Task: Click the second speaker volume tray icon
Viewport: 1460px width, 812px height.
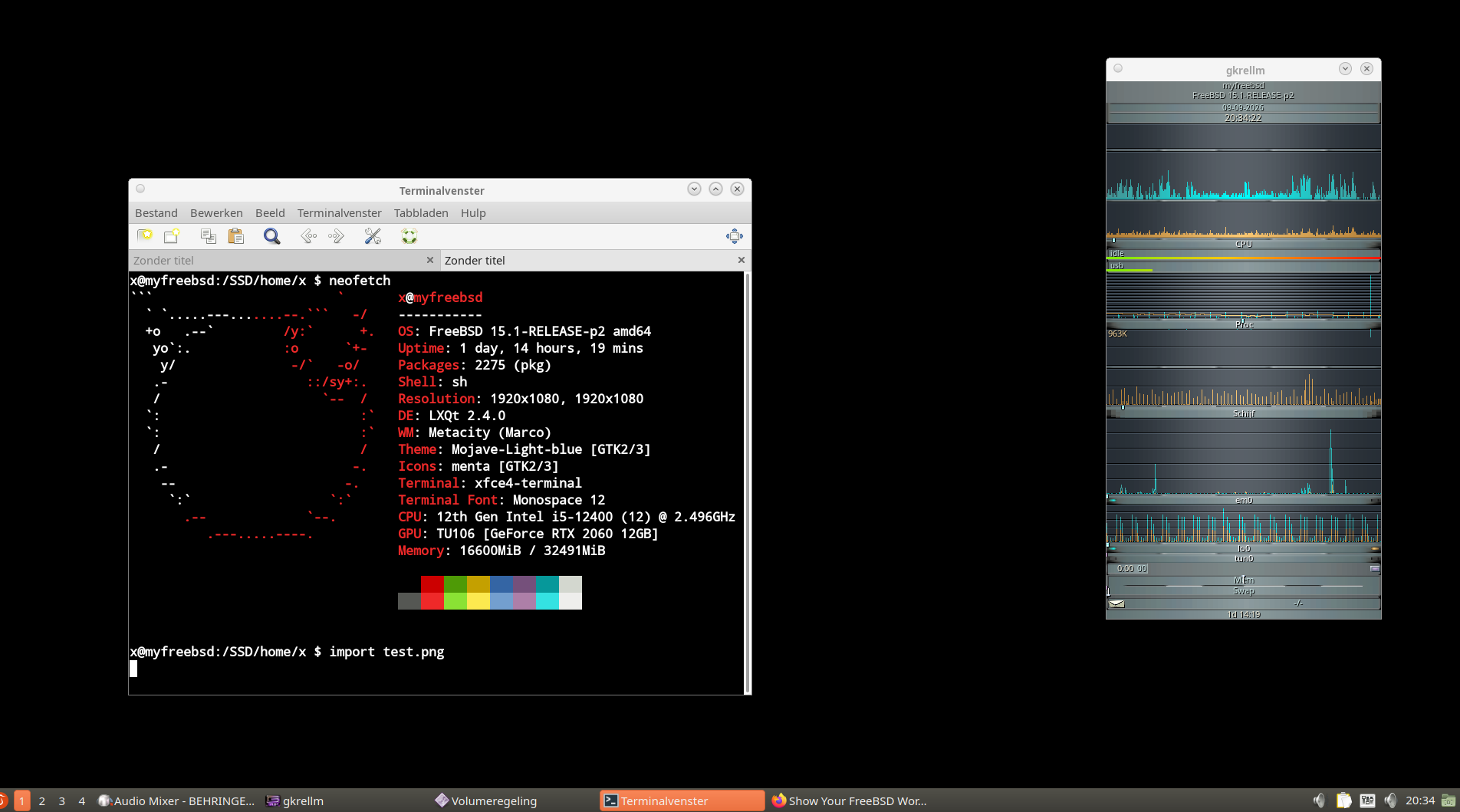Action: pyautogui.click(x=1390, y=800)
